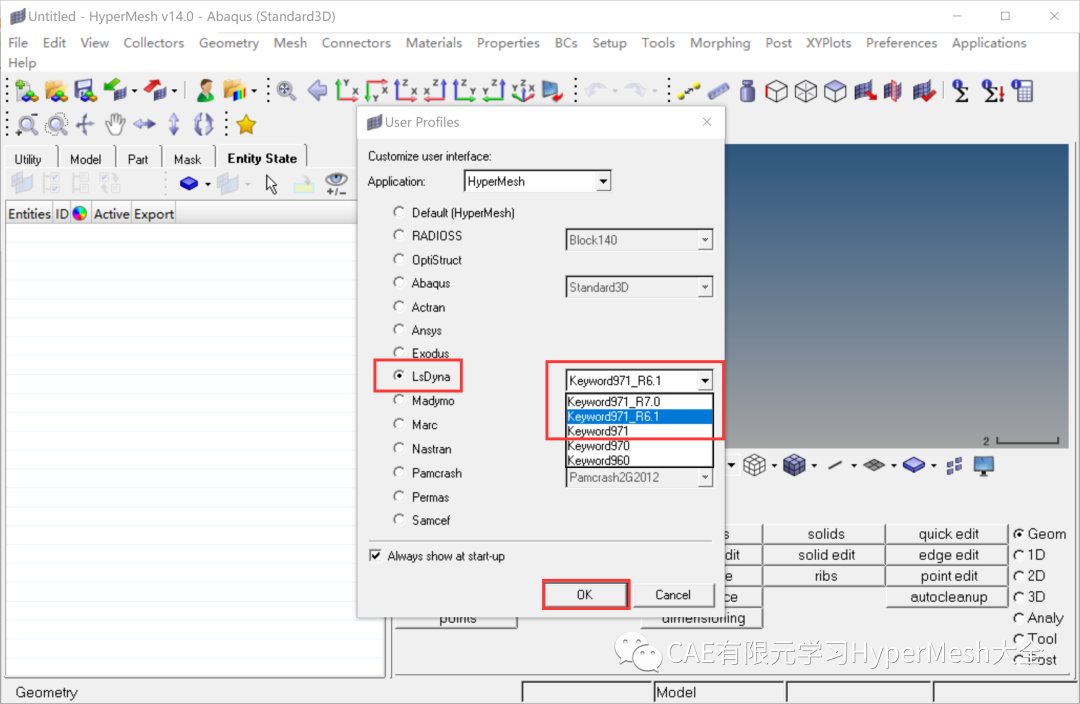
Task: Expand the Standard3D dropdown
Action: coord(706,287)
